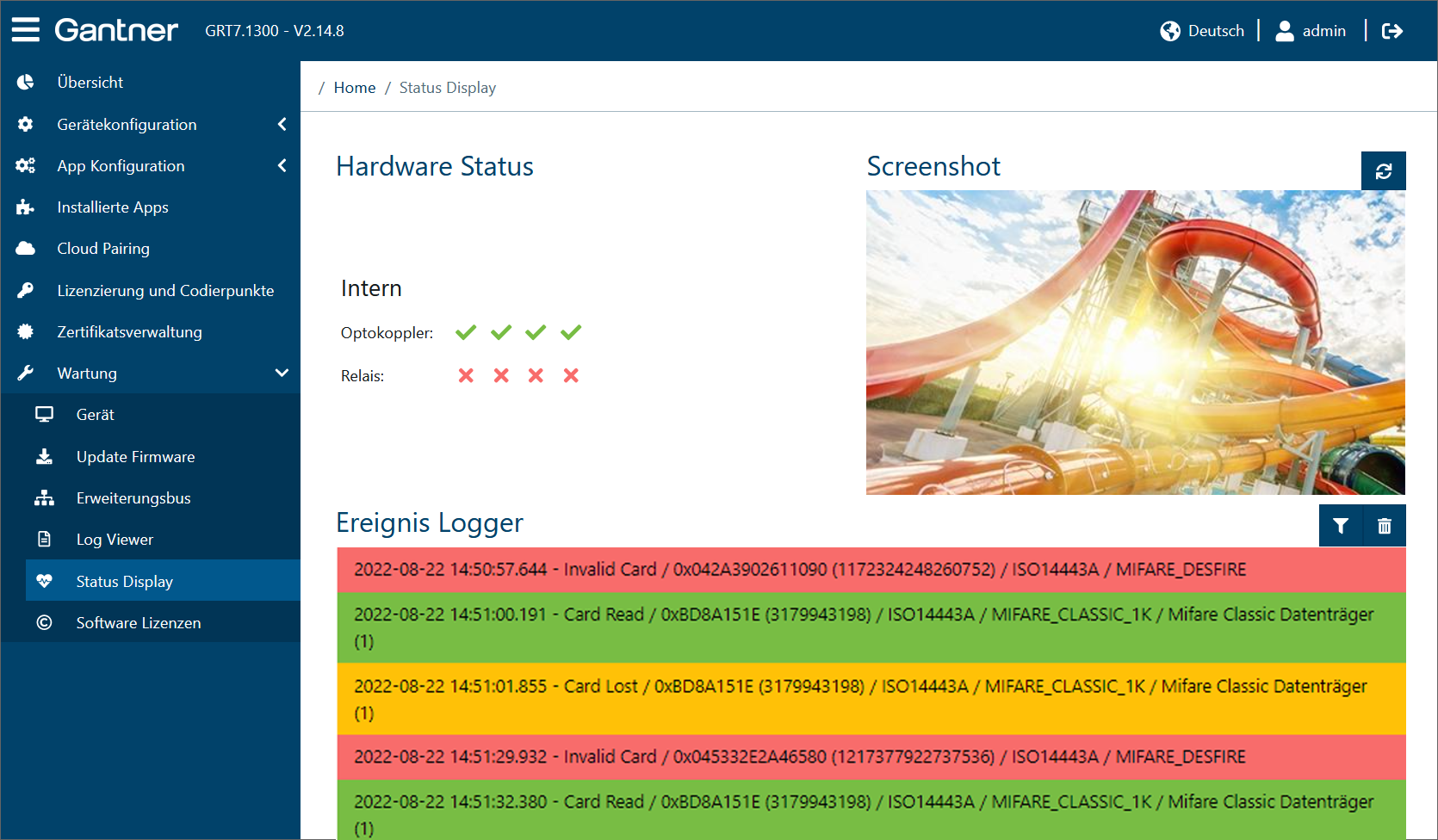This screenshot has width=1438, height=840.
Task: Click the Übersicht pie chart icon
Action: pyautogui.click(x=26, y=82)
